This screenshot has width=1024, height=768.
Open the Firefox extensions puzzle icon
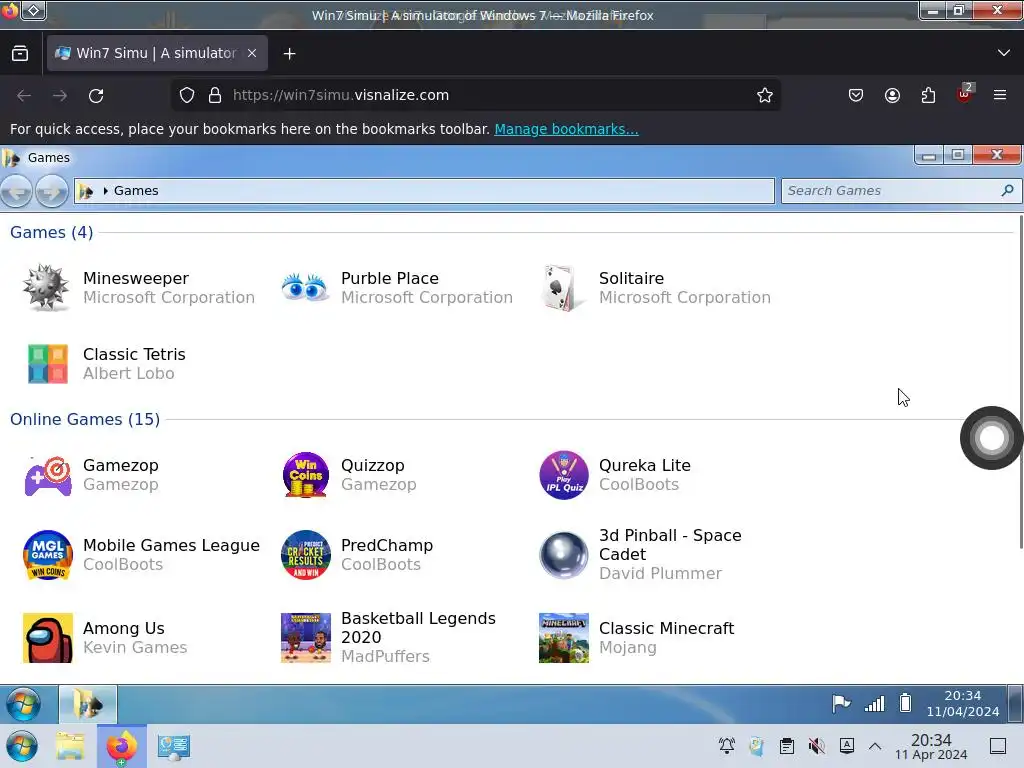tap(928, 95)
